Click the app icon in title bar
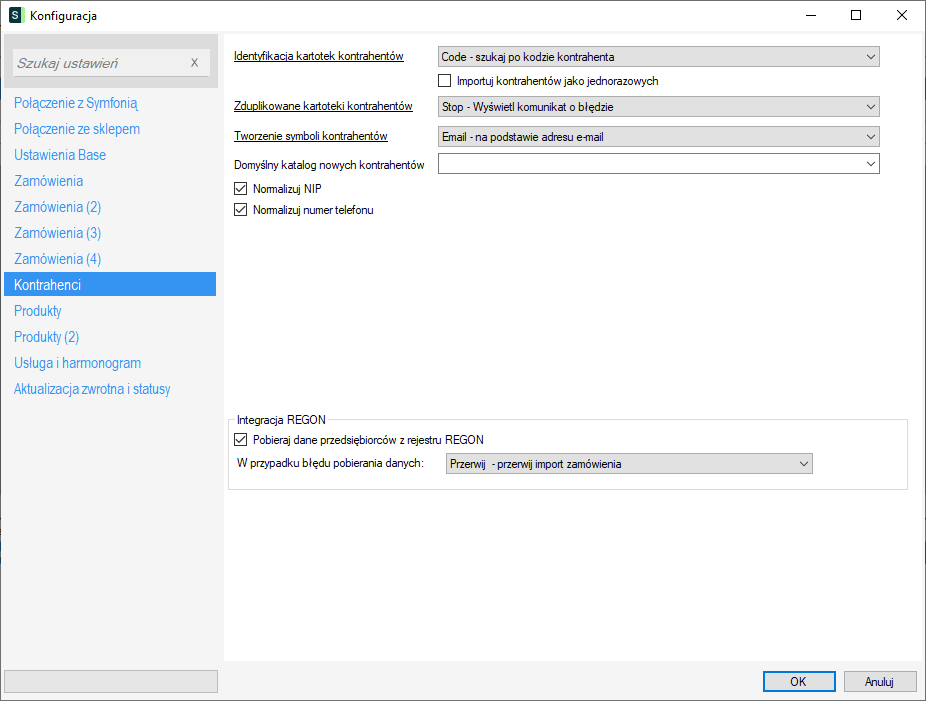Viewport: 926px width, 701px height. pos(16,15)
